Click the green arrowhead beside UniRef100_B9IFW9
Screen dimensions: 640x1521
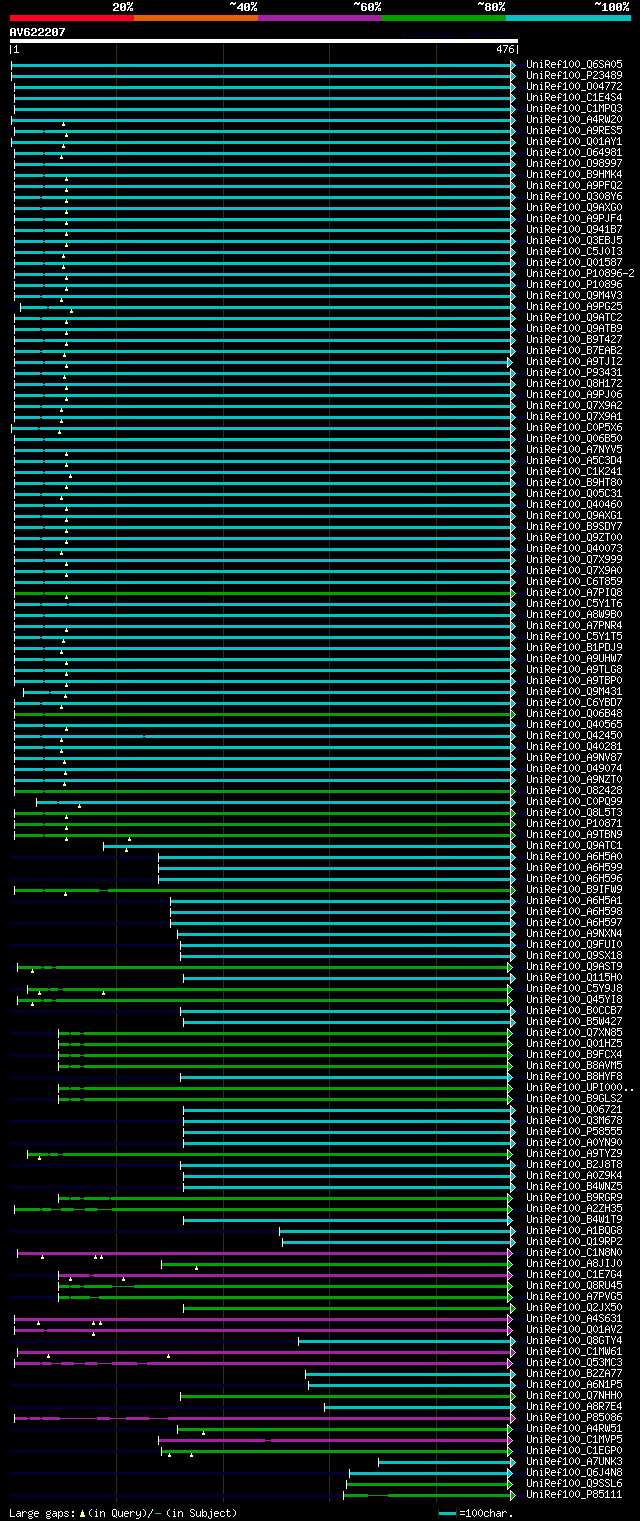pyautogui.click(x=513, y=889)
